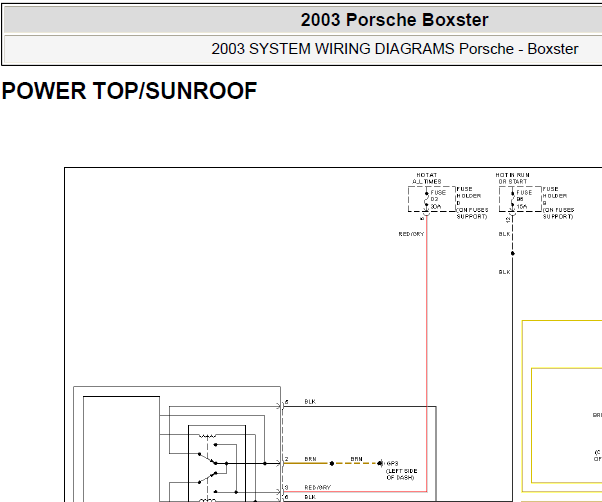Screen dimensions: 602x502
Task: Select the 'HOT IN RUN OR START' label
Action: coord(513,178)
